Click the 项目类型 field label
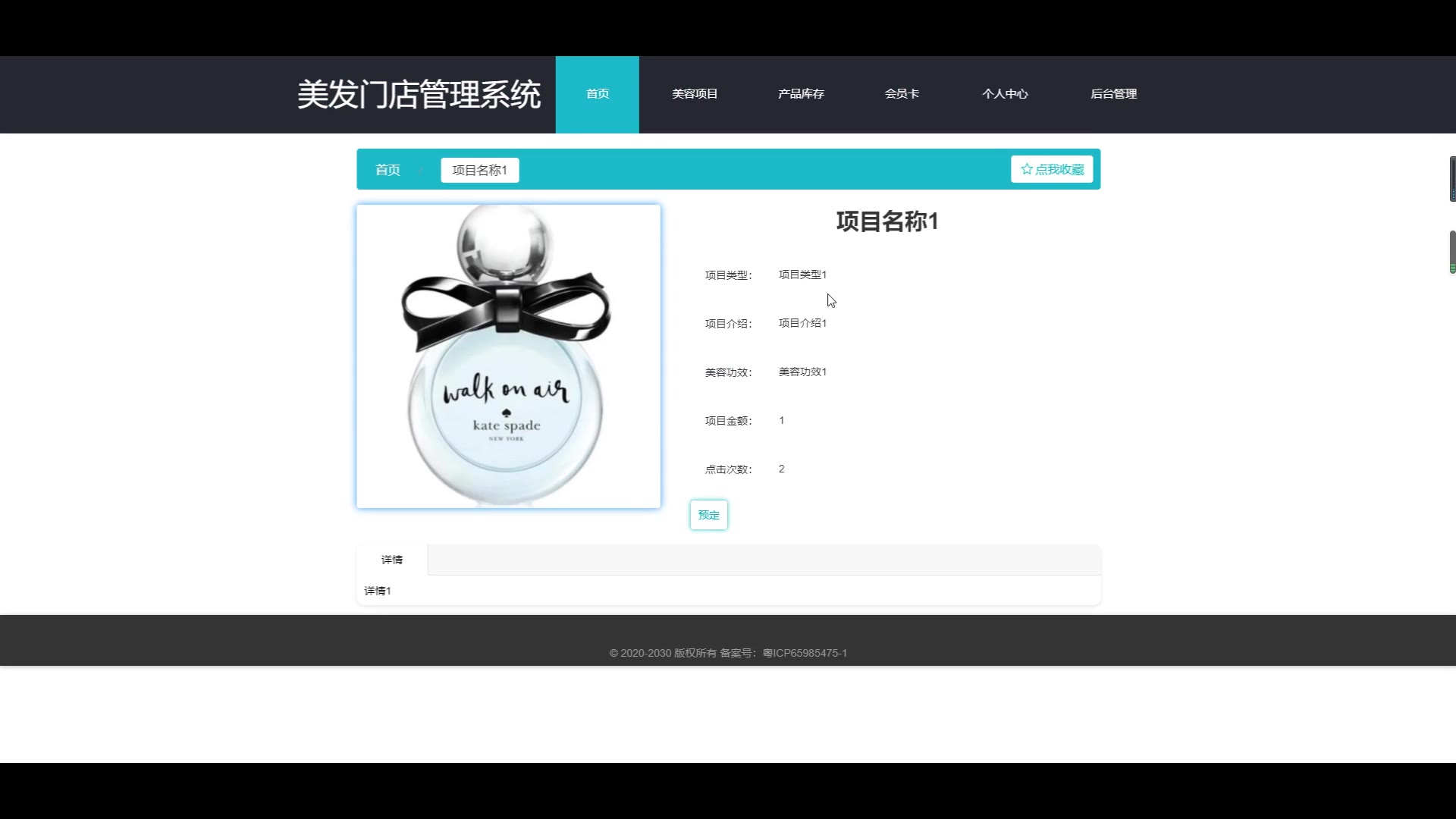Viewport: 1456px width, 819px height. click(x=728, y=275)
